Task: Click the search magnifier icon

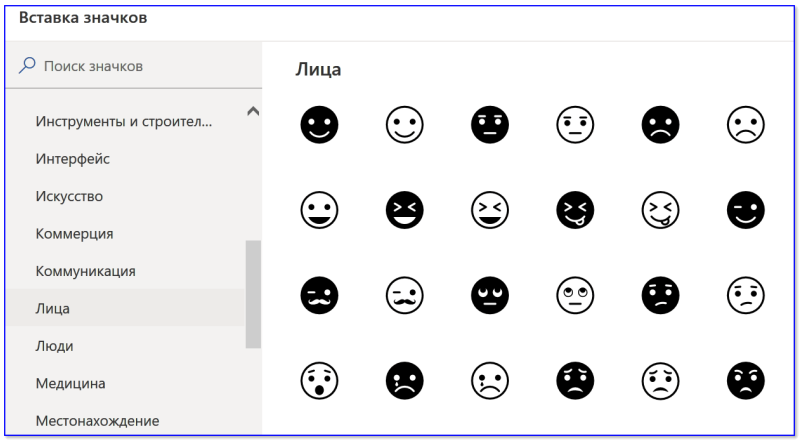Action: tap(27, 65)
